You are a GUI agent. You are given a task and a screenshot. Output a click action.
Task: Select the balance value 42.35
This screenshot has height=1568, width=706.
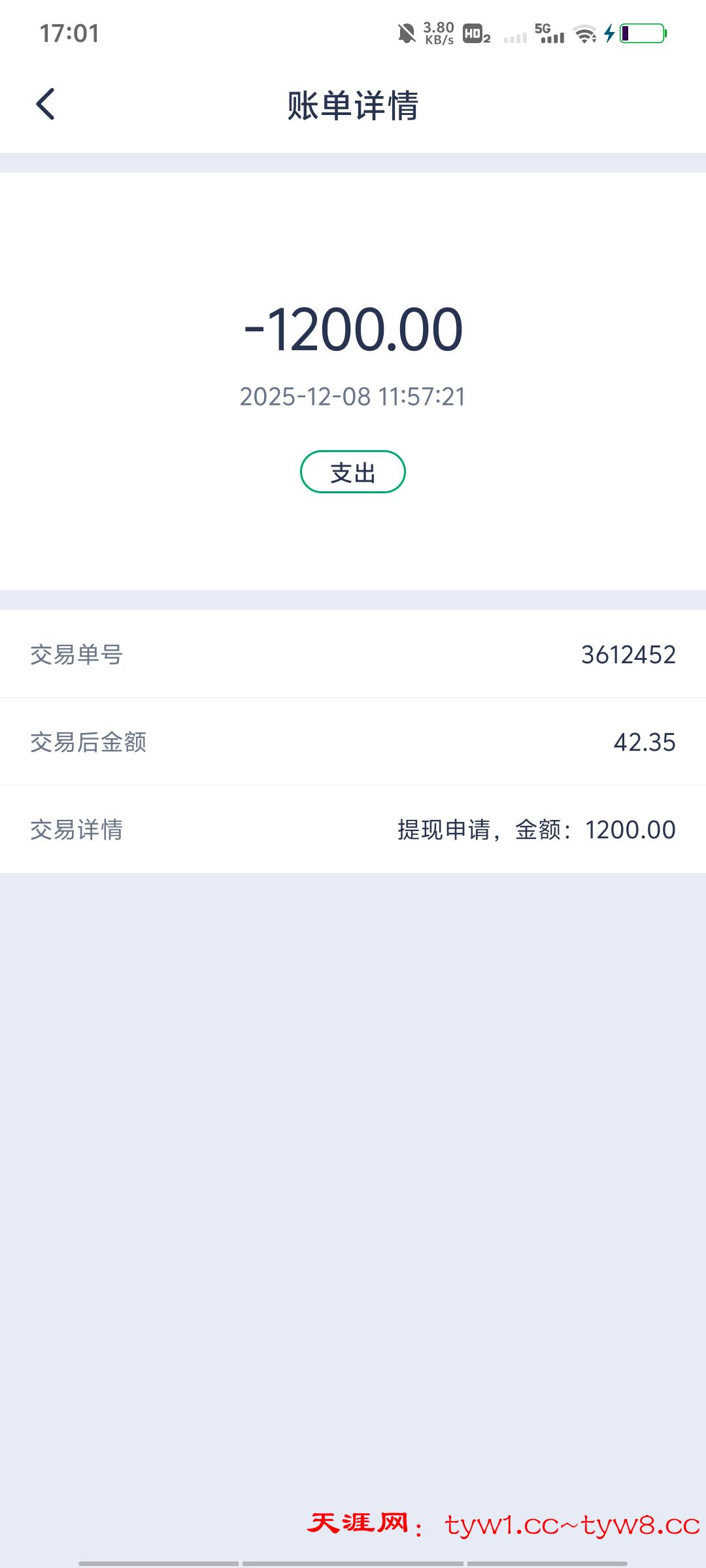point(645,742)
